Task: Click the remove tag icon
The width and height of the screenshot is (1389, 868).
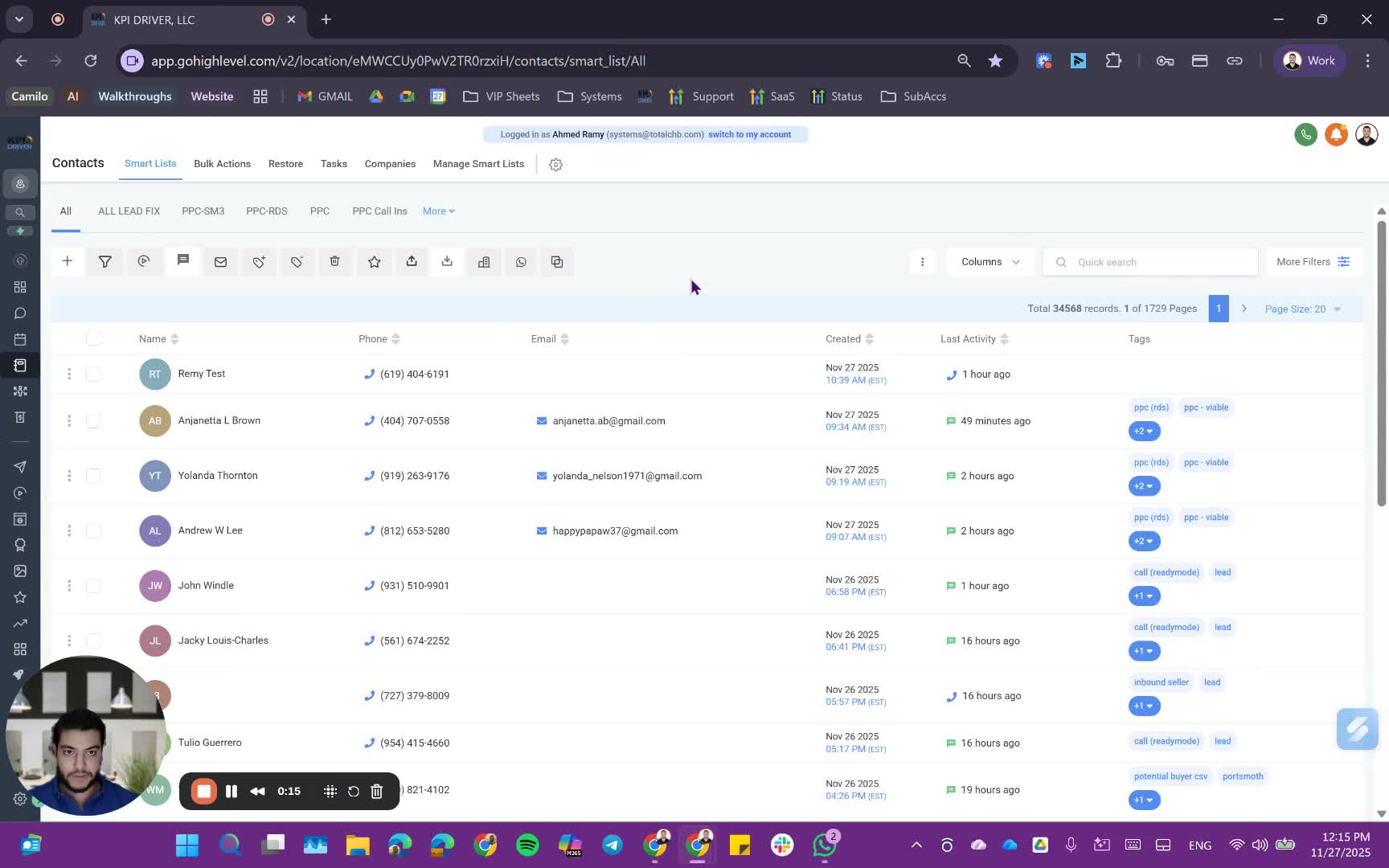Action: [297, 261]
